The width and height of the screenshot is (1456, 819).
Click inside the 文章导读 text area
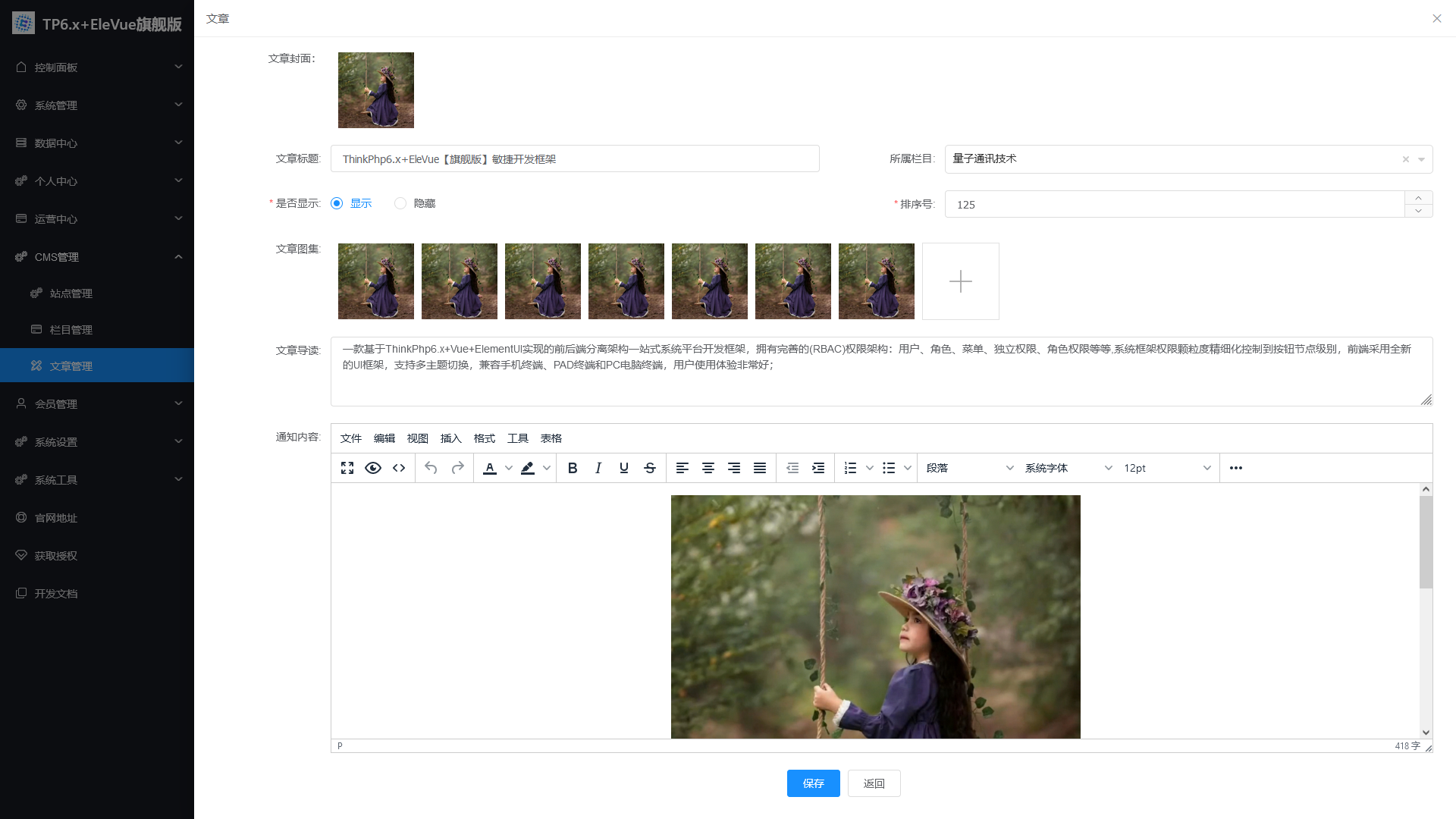click(881, 372)
